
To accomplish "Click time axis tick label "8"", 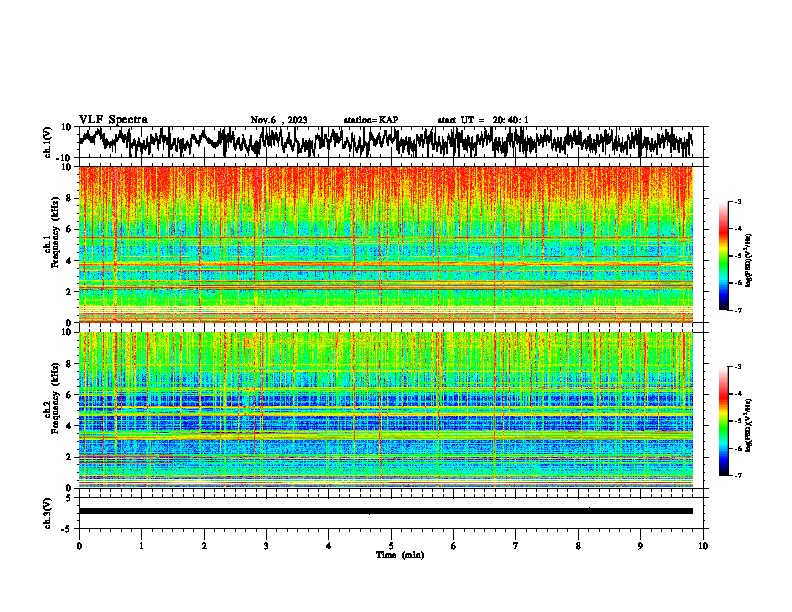I will (578, 546).
